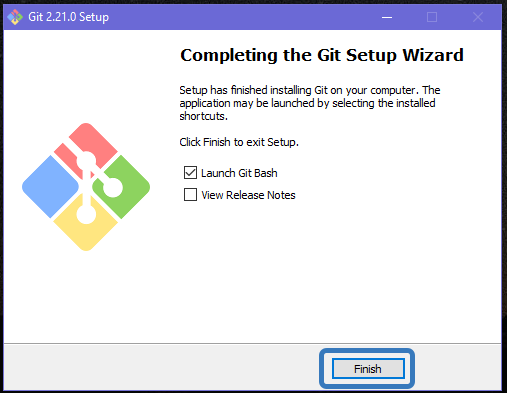Screen dimensions: 507x393
Task: Click the "Git 2.21.0 Setup" title text
Action: (68, 17)
